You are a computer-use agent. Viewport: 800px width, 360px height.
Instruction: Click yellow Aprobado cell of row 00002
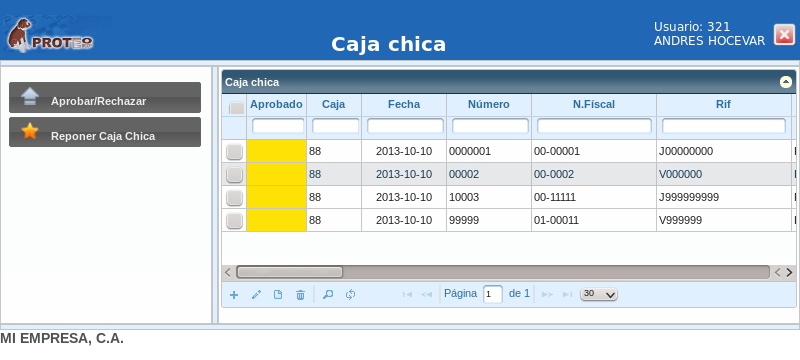(x=277, y=174)
